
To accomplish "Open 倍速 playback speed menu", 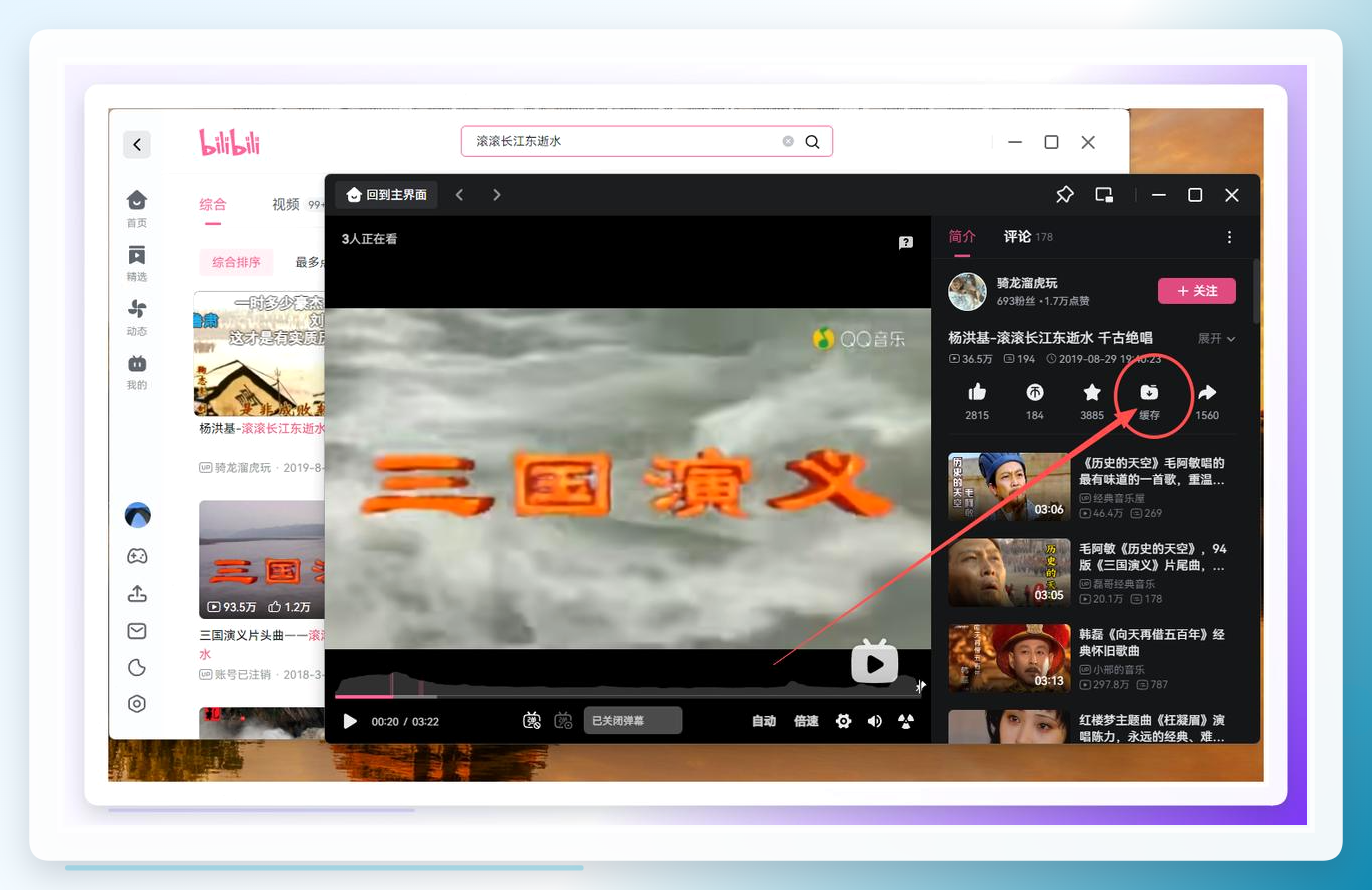I will click(x=806, y=721).
